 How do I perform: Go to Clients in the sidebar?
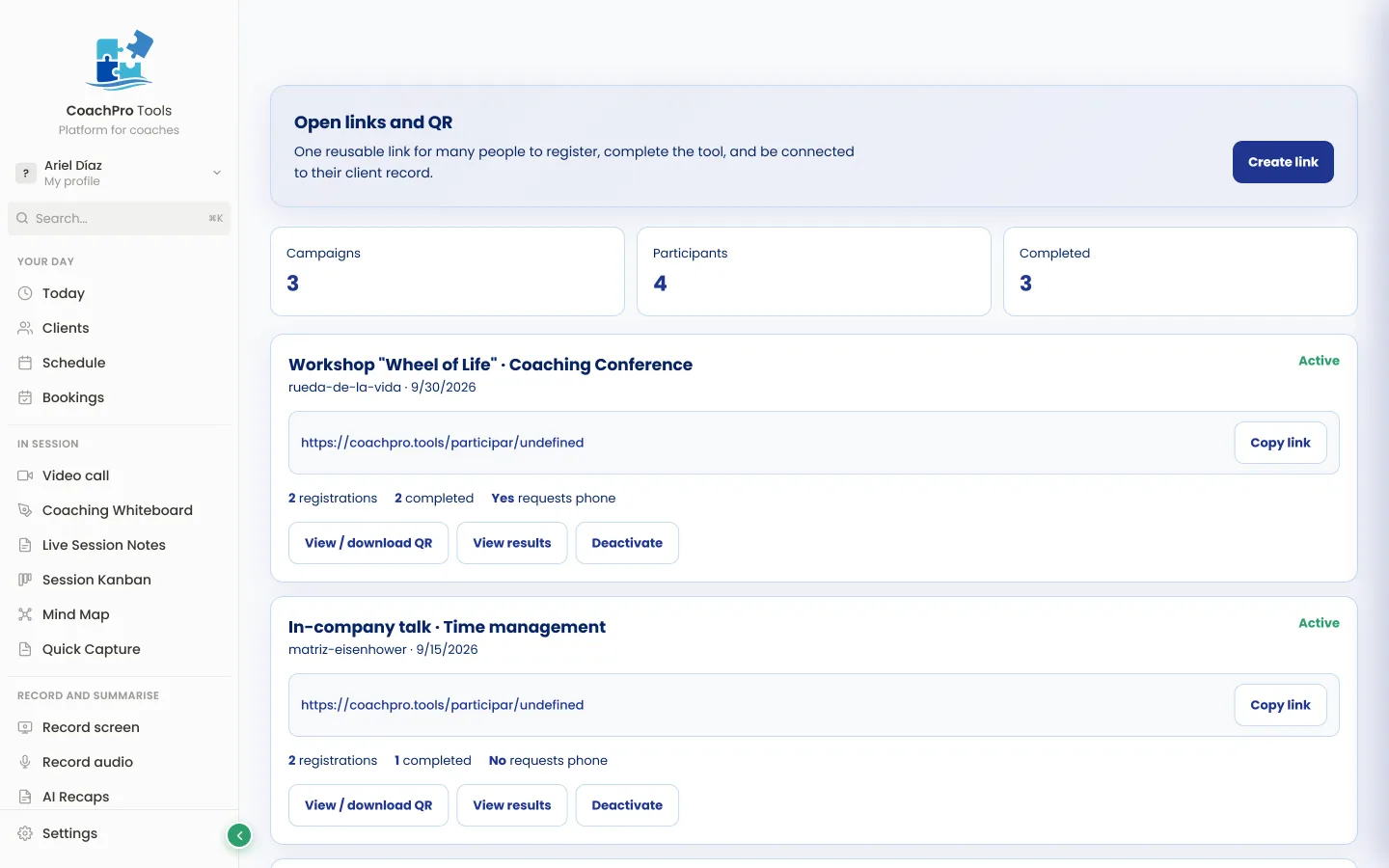coord(119,328)
